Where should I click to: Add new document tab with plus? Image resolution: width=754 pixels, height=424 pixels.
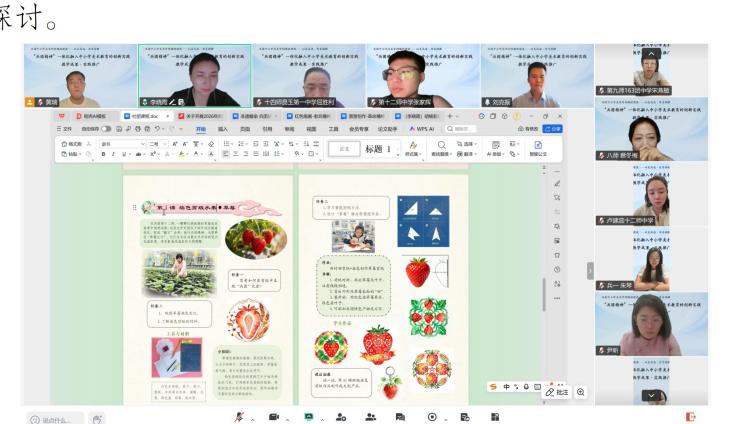pyautogui.click(x=450, y=116)
